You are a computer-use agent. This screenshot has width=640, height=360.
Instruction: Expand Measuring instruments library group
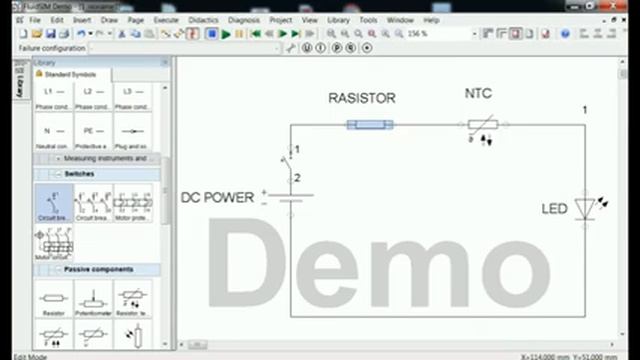(58, 158)
